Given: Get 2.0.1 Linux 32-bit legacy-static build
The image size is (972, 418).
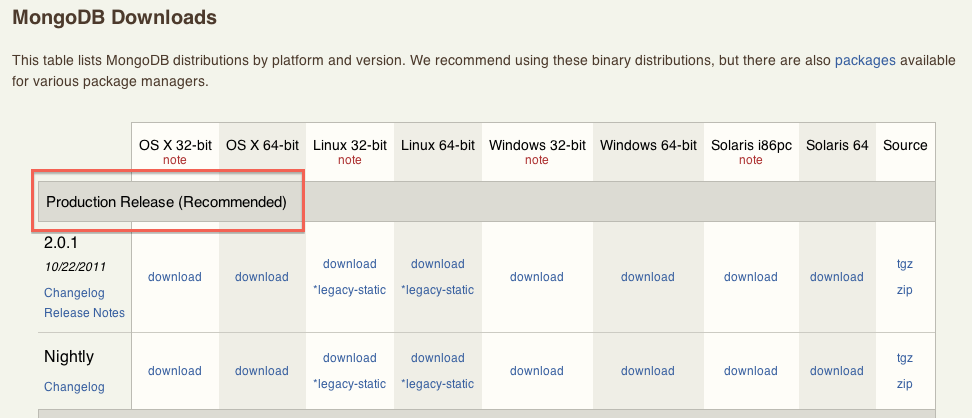Looking at the screenshot, I should point(350,290).
